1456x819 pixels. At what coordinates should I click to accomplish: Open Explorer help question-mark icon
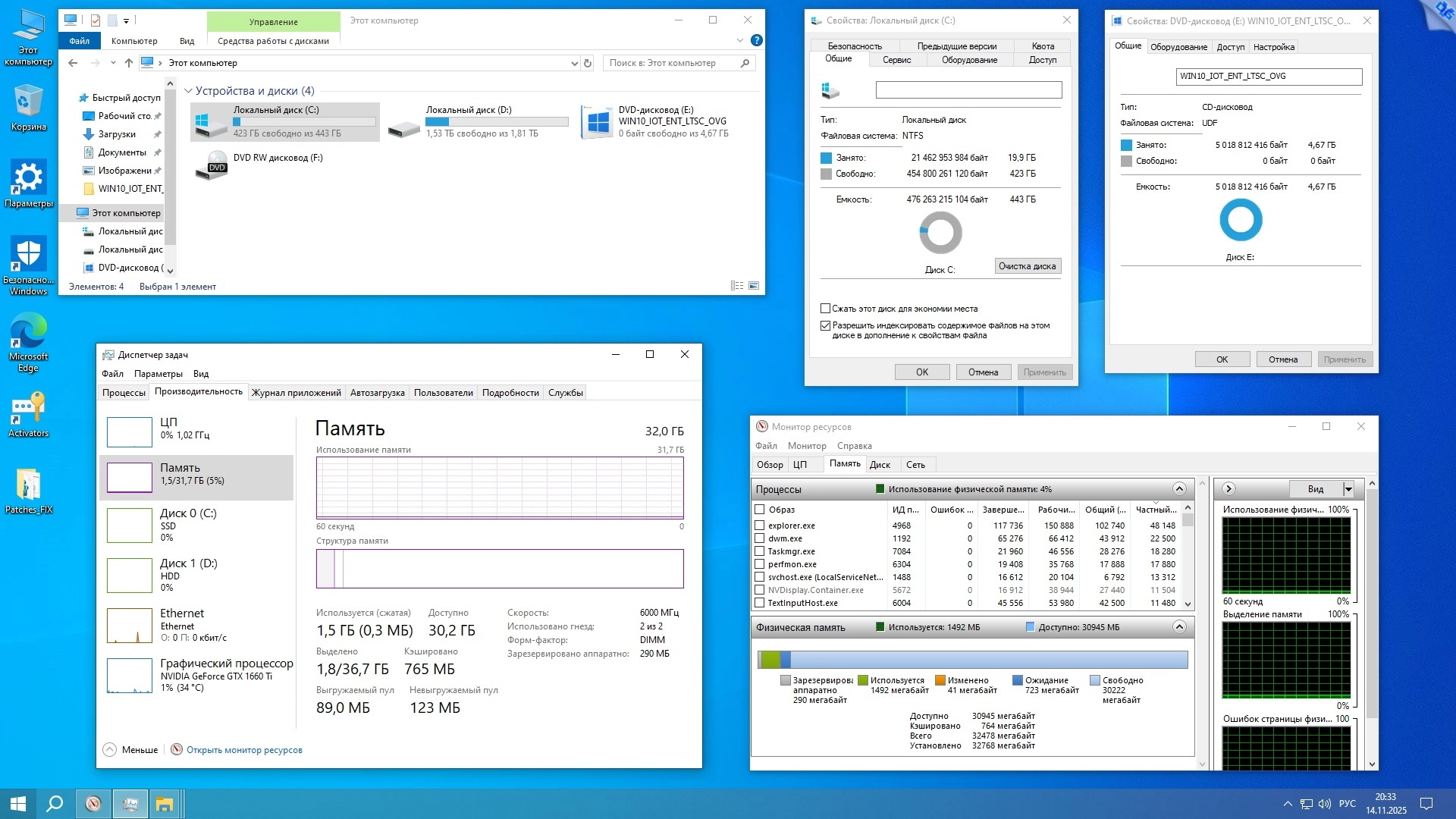(x=756, y=40)
